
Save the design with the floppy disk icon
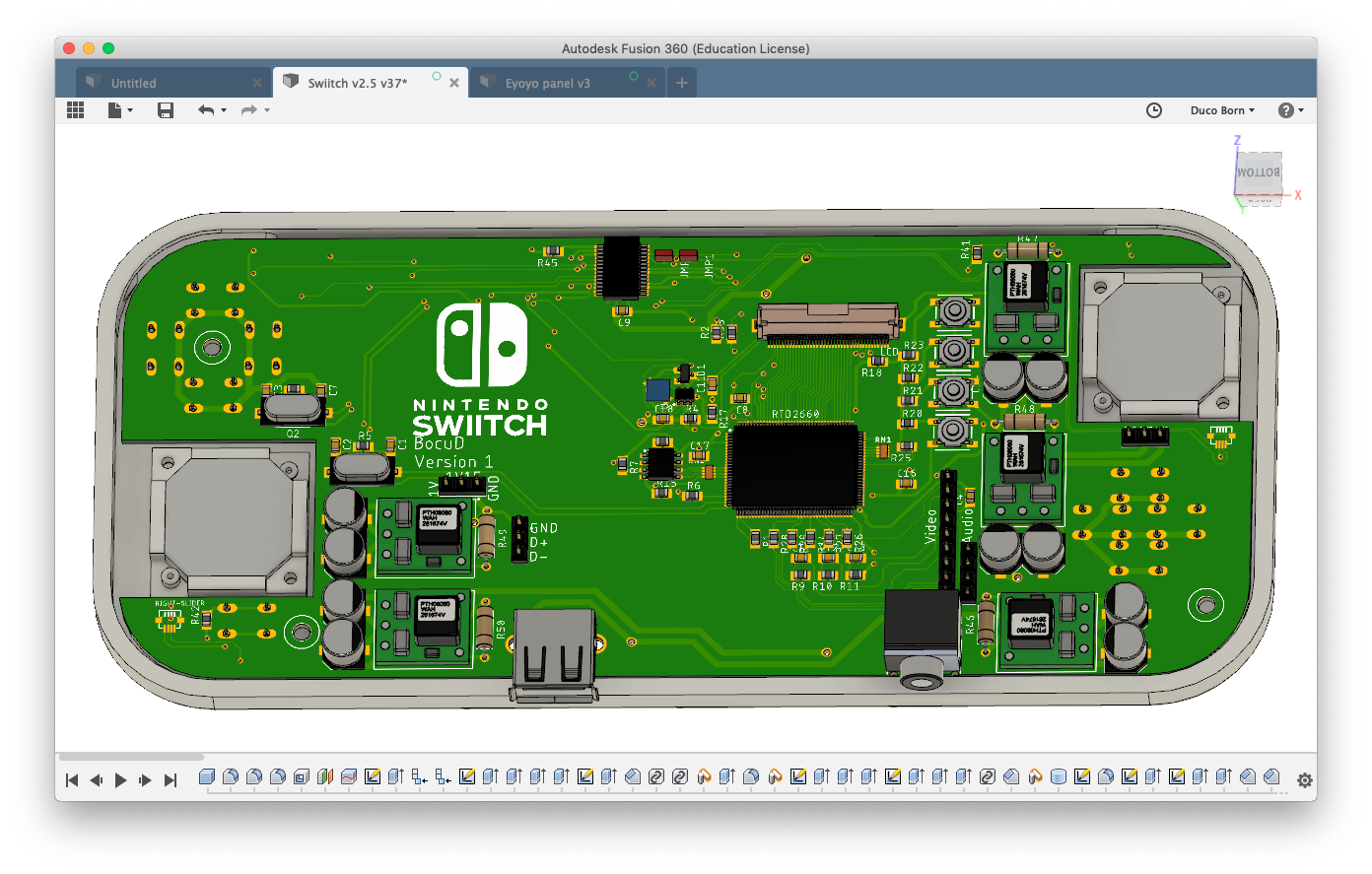click(x=166, y=110)
